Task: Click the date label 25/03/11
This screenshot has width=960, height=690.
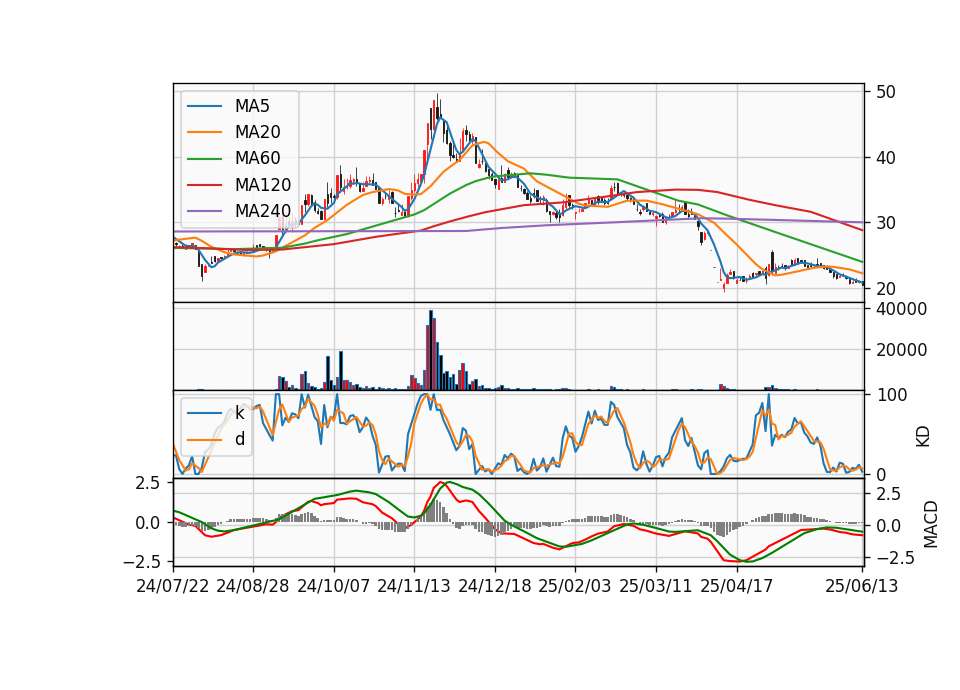Action: click(x=656, y=586)
